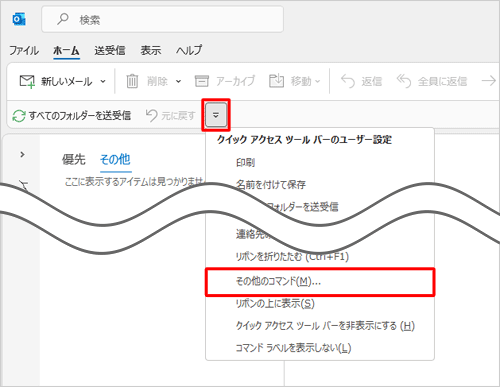Expand the 削除 dropdown arrow

pyautogui.click(x=178, y=81)
